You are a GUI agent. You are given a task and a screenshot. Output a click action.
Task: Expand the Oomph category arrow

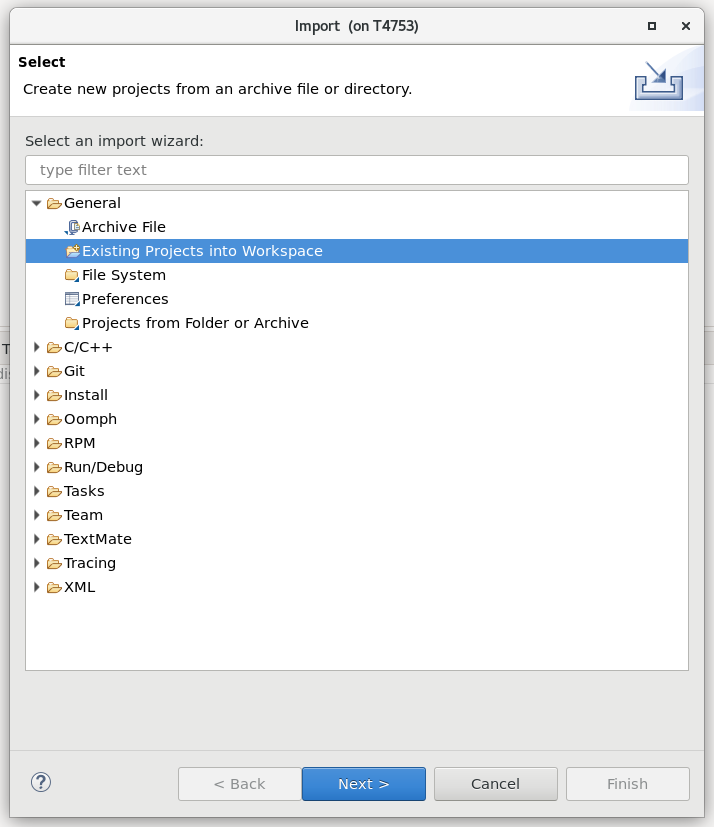pyautogui.click(x=36, y=419)
